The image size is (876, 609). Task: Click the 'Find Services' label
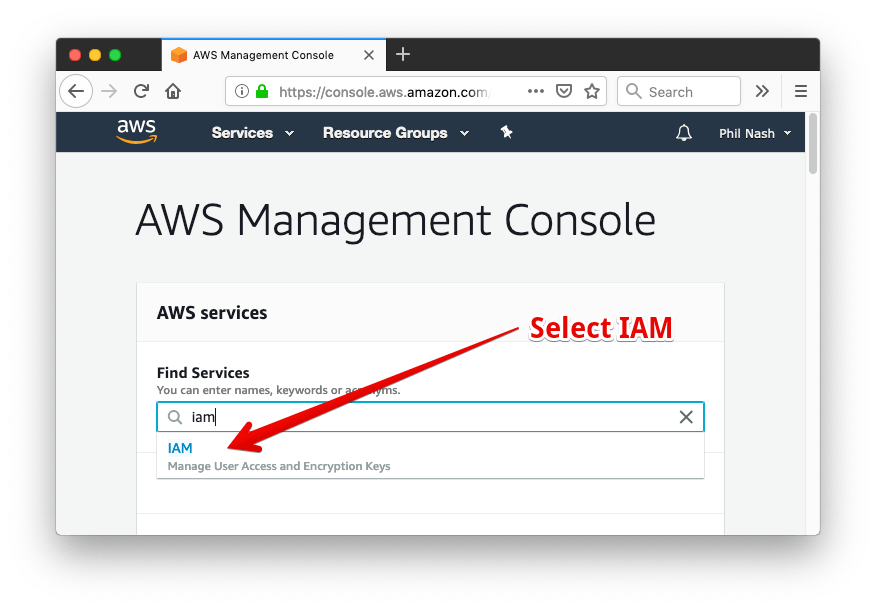pyautogui.click(x=203, y=373)
